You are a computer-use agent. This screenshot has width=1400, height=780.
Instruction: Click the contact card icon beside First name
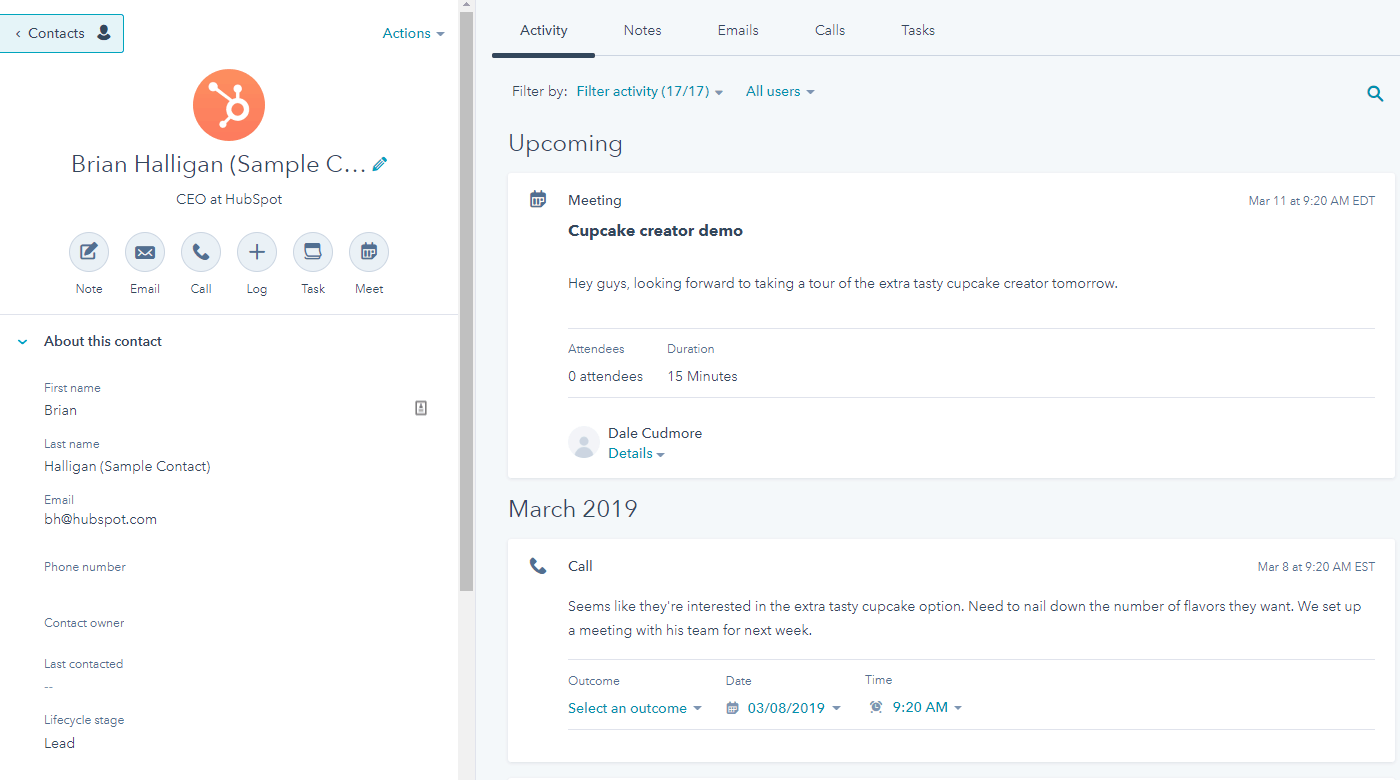421,408
